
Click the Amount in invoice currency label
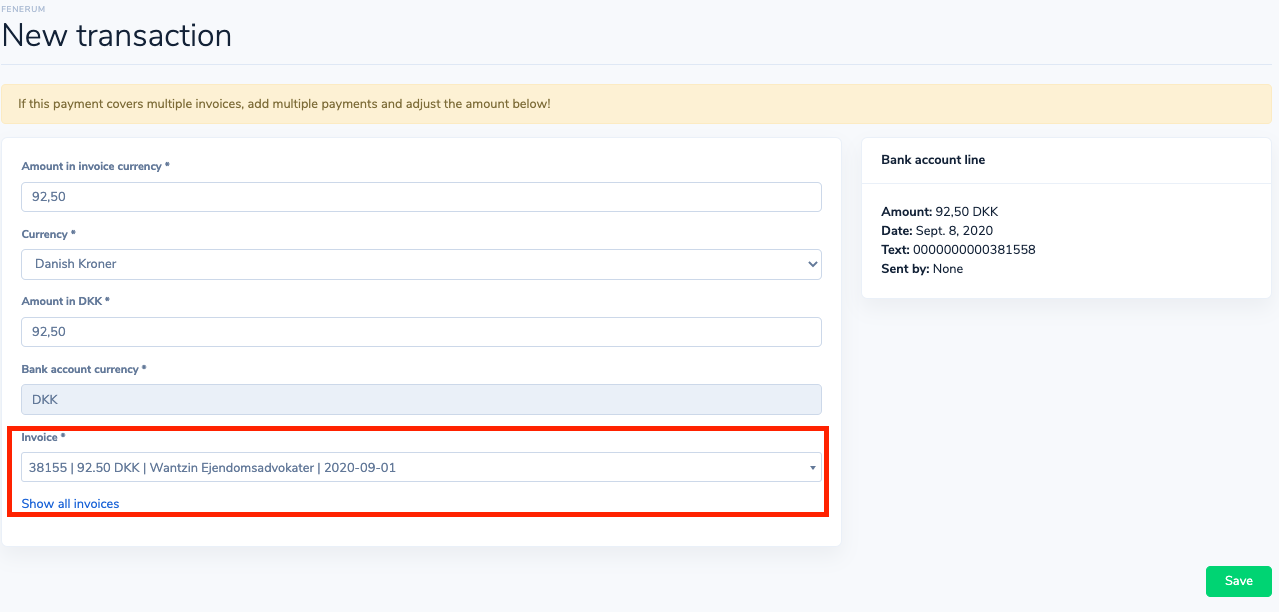tap(95, 166)
